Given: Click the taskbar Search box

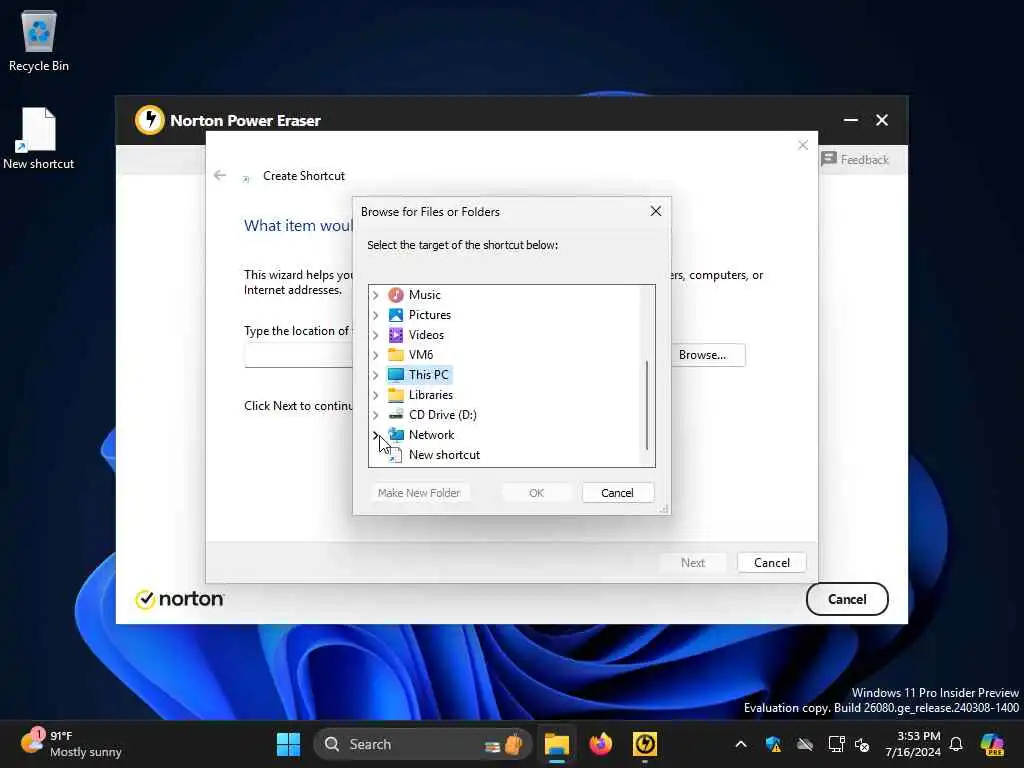Looking at the screenshot, I should pyautogui.click(x=423, y=744).
